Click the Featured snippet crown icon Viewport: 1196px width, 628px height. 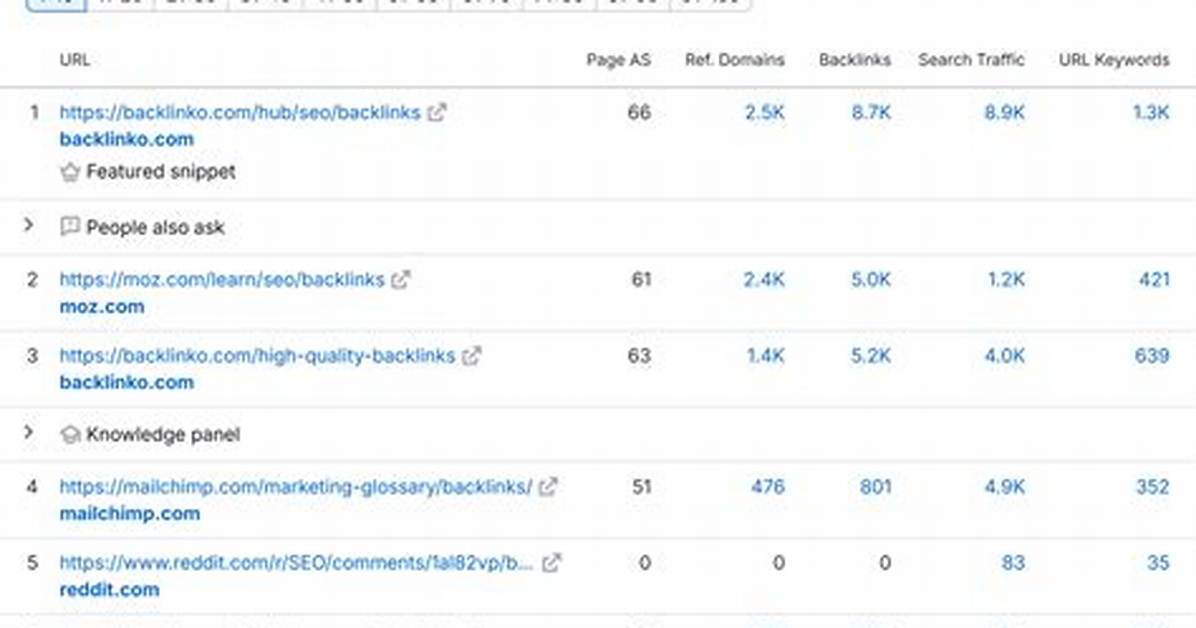click(x=70, y=172)
